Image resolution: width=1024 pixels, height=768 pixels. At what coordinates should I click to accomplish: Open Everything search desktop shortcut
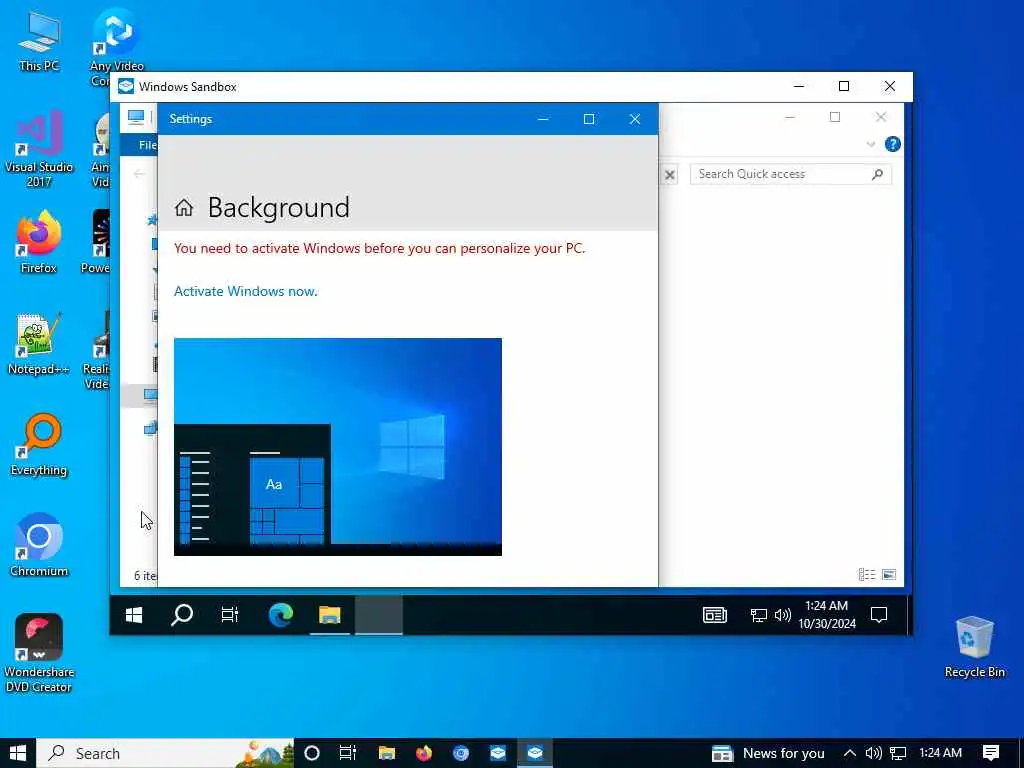(x=39, y=445)
